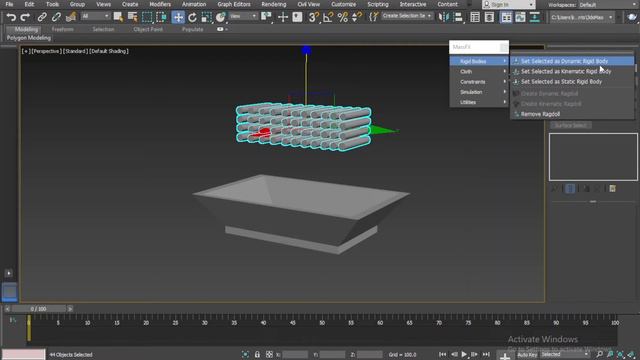
Task: Click the Mirror tool icon
Action: click(x=443, y=17)
